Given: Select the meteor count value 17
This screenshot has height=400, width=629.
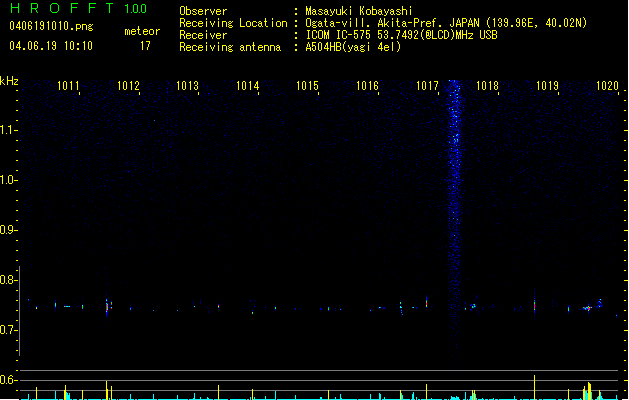Looking at the screenshot, I should [x=145, y=46].
